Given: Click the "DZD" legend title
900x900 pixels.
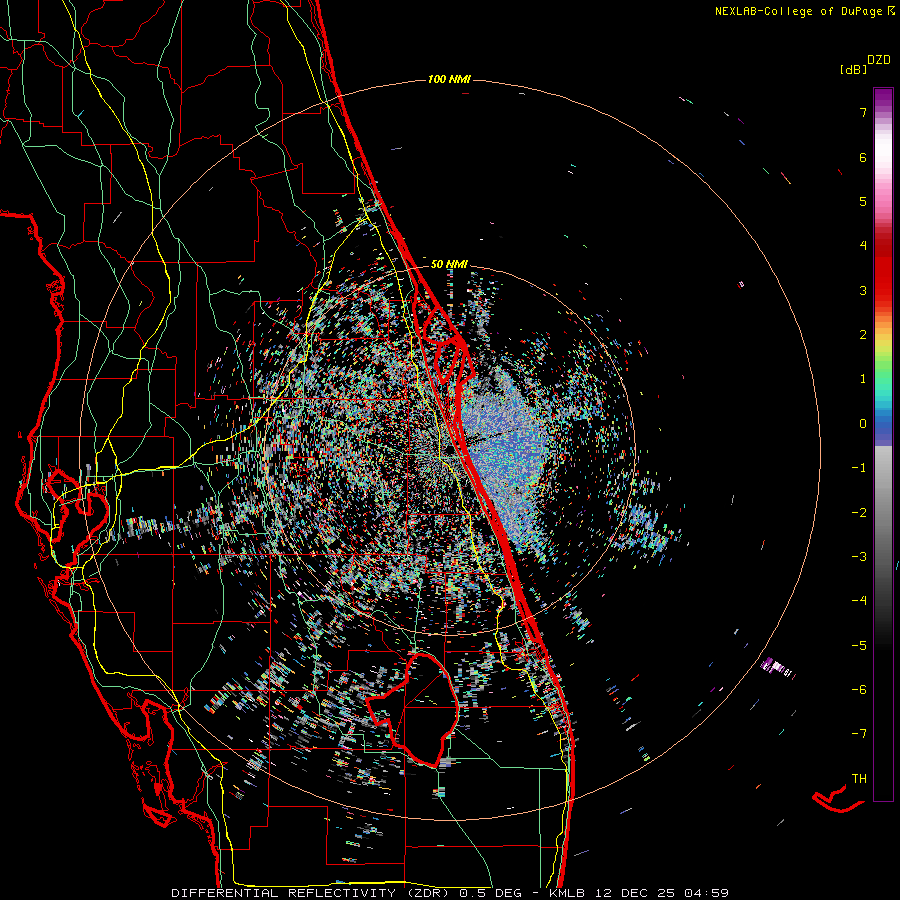Looking at the screenshot, I should click(x=879, y=60).
